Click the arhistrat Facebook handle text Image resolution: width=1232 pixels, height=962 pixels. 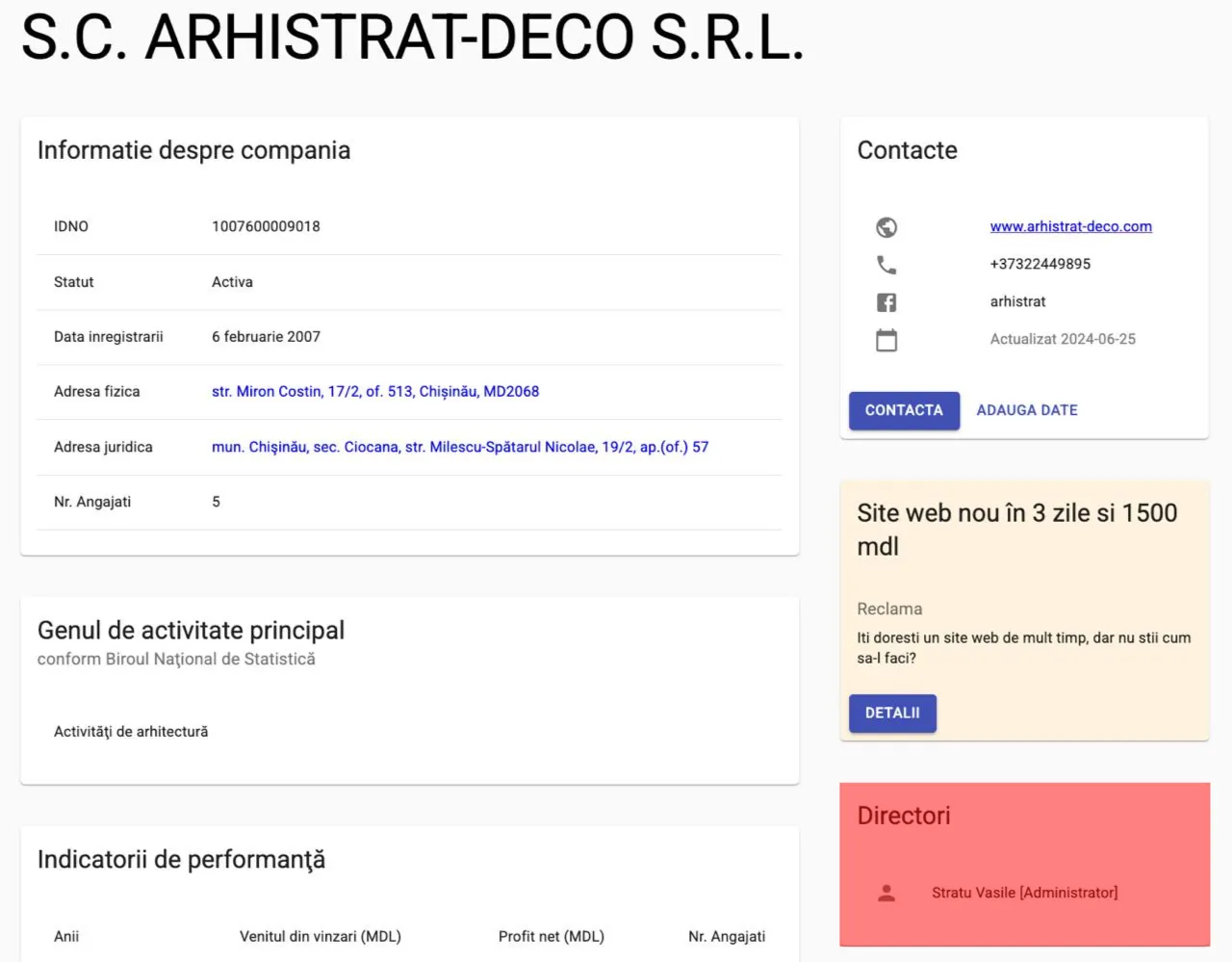pos(1017,301)
